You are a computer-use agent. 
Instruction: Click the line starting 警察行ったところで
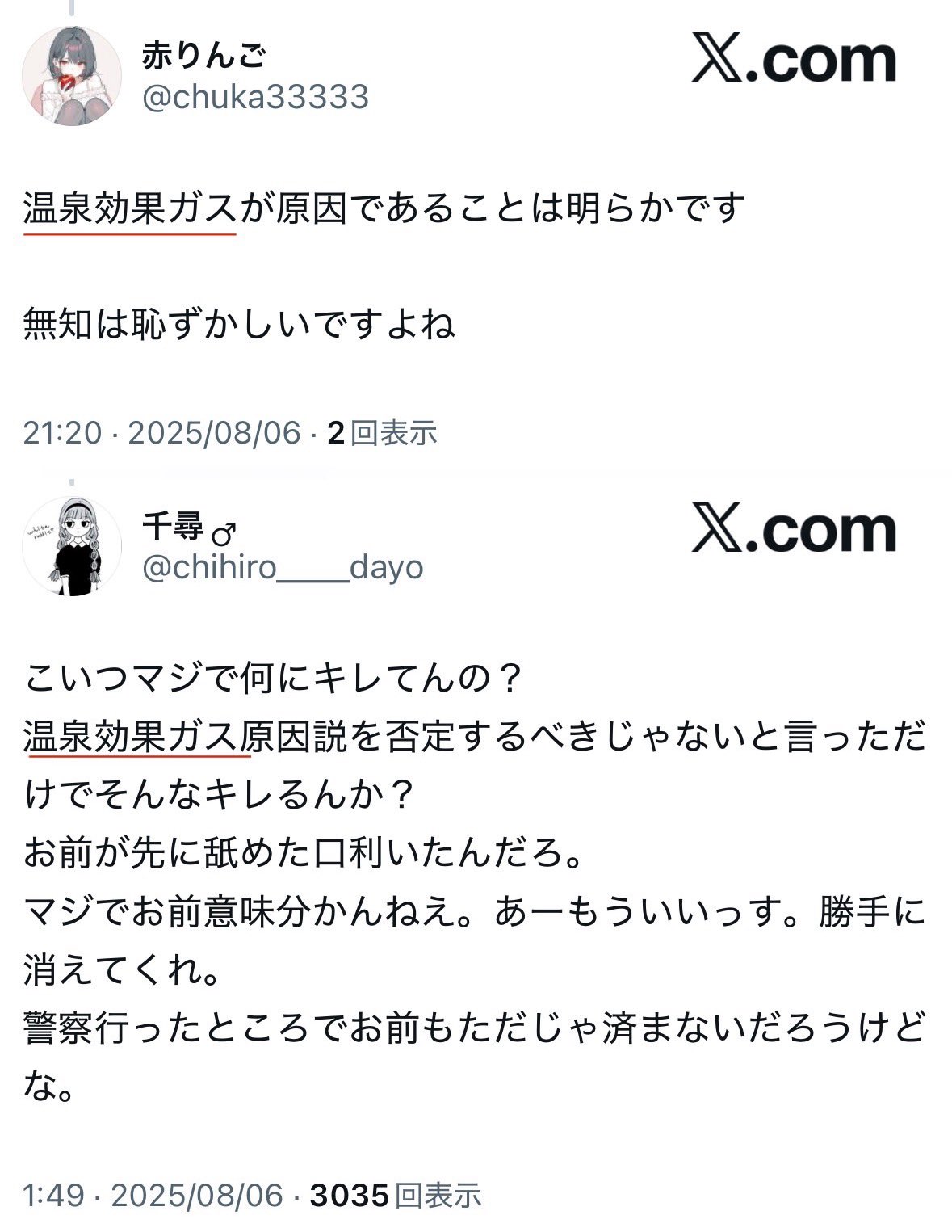pos(475,1029)
